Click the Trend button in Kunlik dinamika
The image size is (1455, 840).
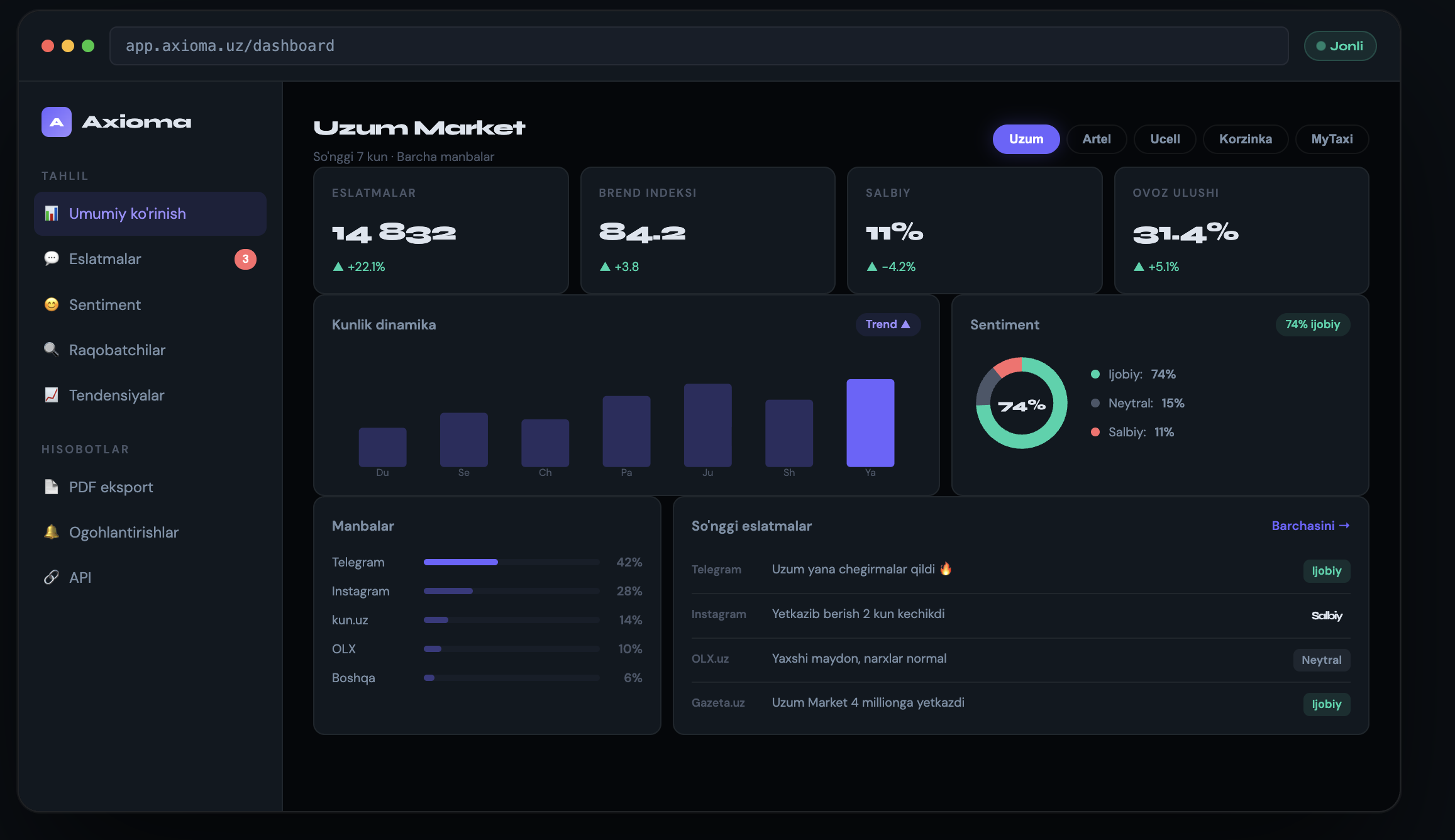(x=888, y=324)
